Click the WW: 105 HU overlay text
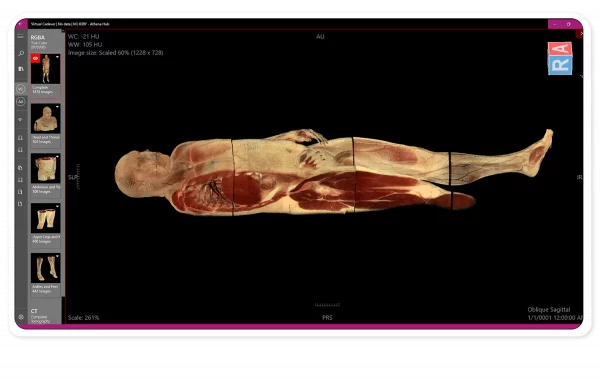The image size is (600, 379). (x=85, y=45)
